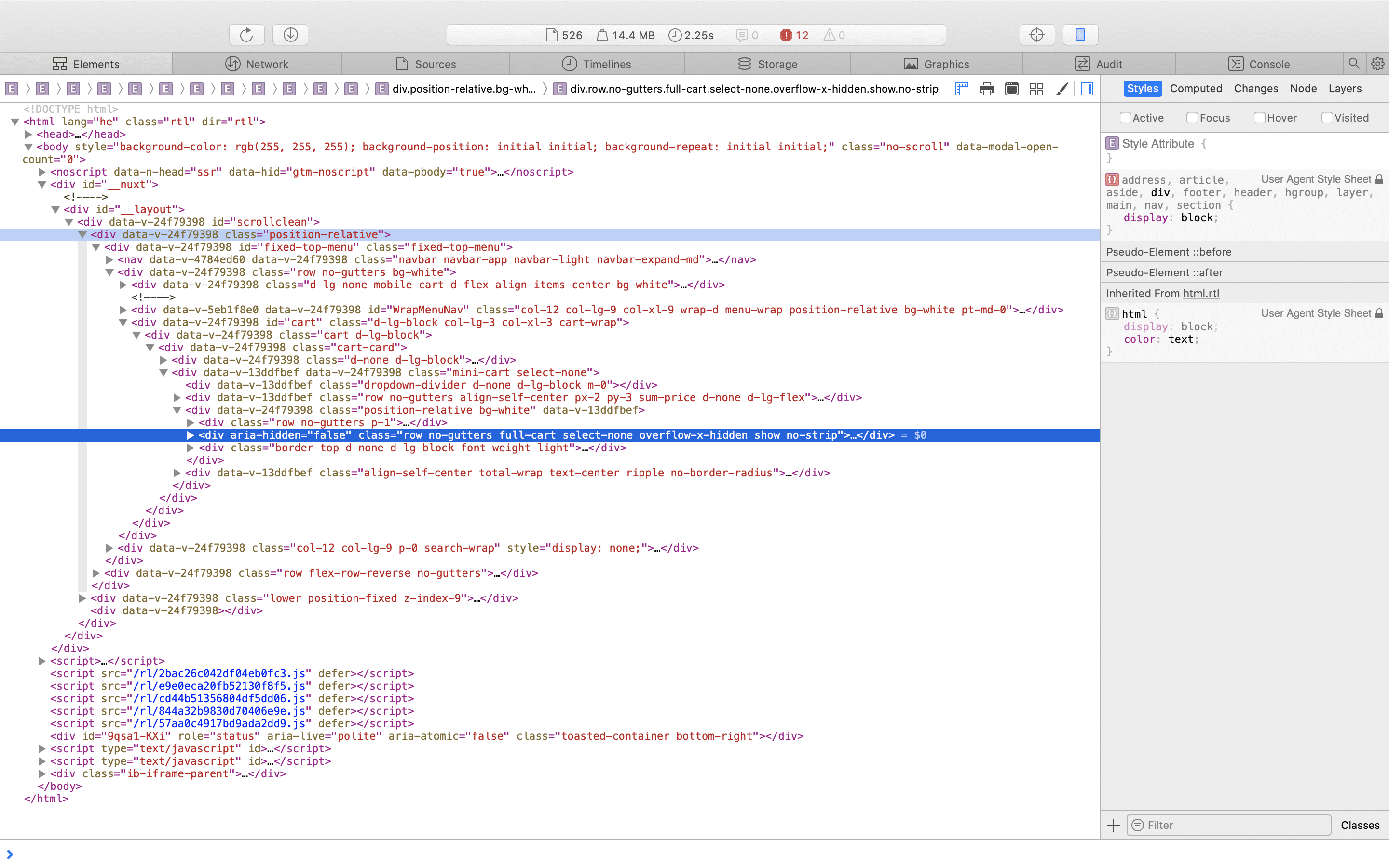Viewport: 1389px width, 868px height.
Task: Expand the head element node
Action: (x=28, y=135)
